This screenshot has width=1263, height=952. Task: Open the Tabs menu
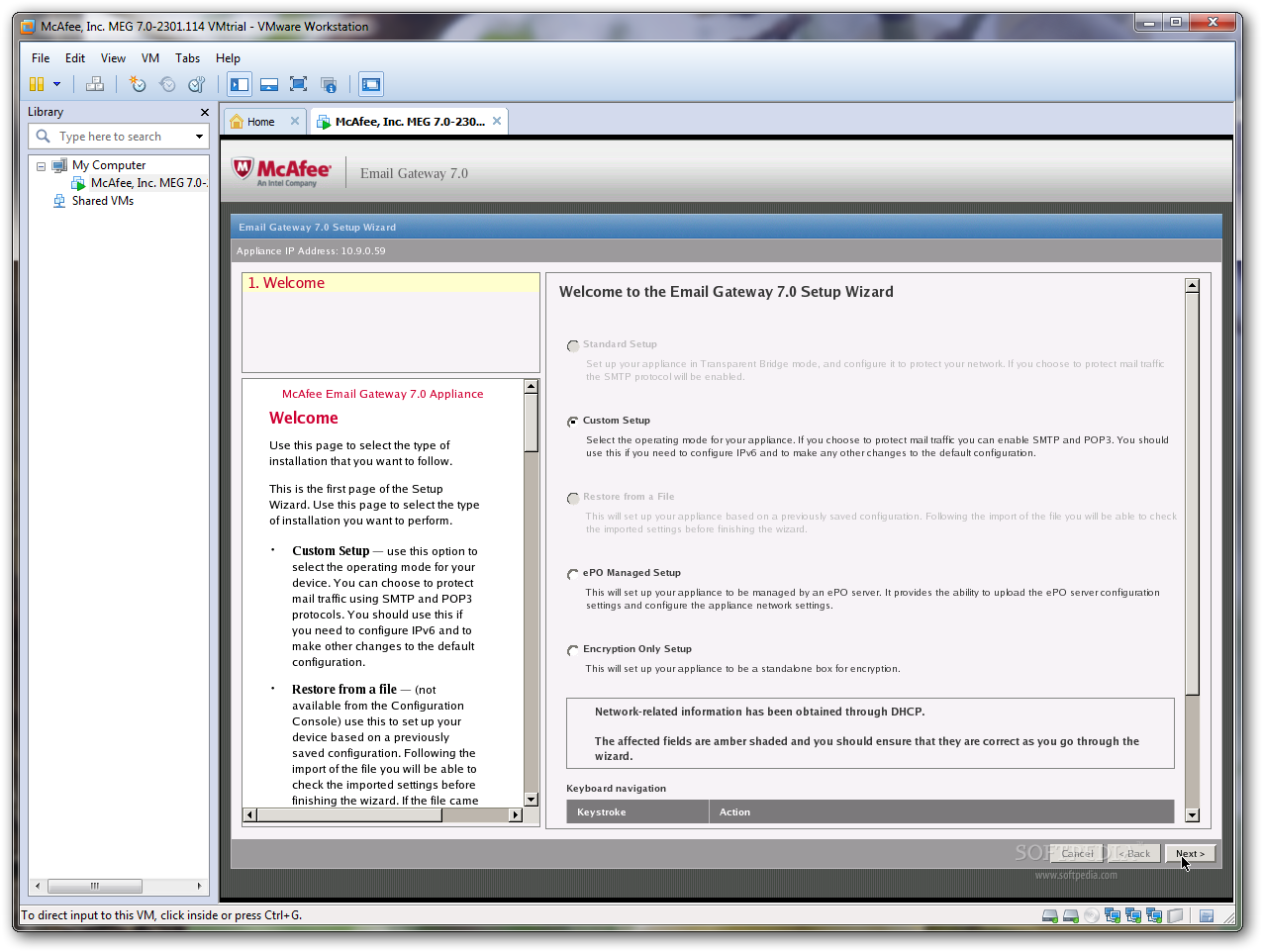pos(187,58)
